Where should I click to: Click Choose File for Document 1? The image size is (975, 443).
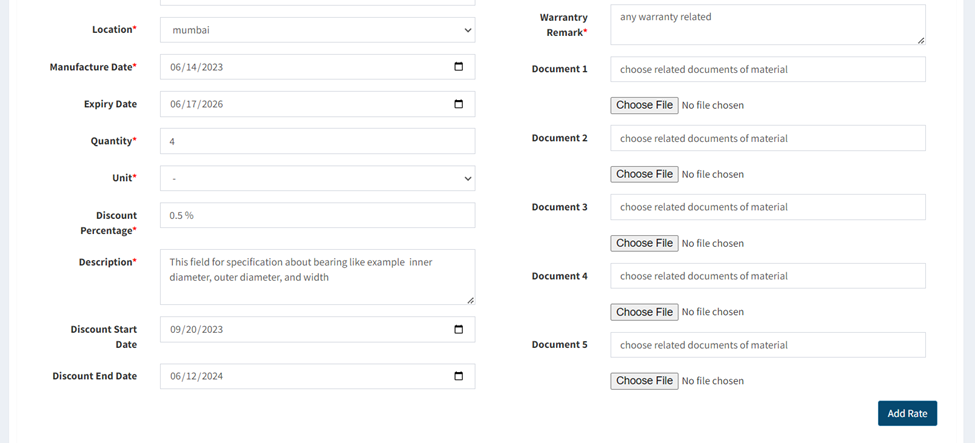644,105
